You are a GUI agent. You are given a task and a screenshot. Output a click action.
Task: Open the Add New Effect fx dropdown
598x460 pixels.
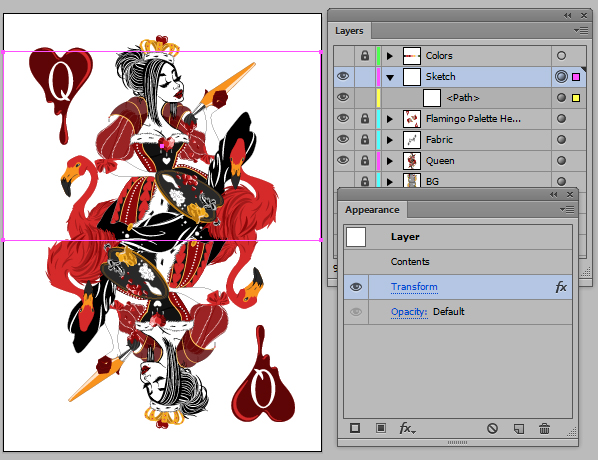407,428
